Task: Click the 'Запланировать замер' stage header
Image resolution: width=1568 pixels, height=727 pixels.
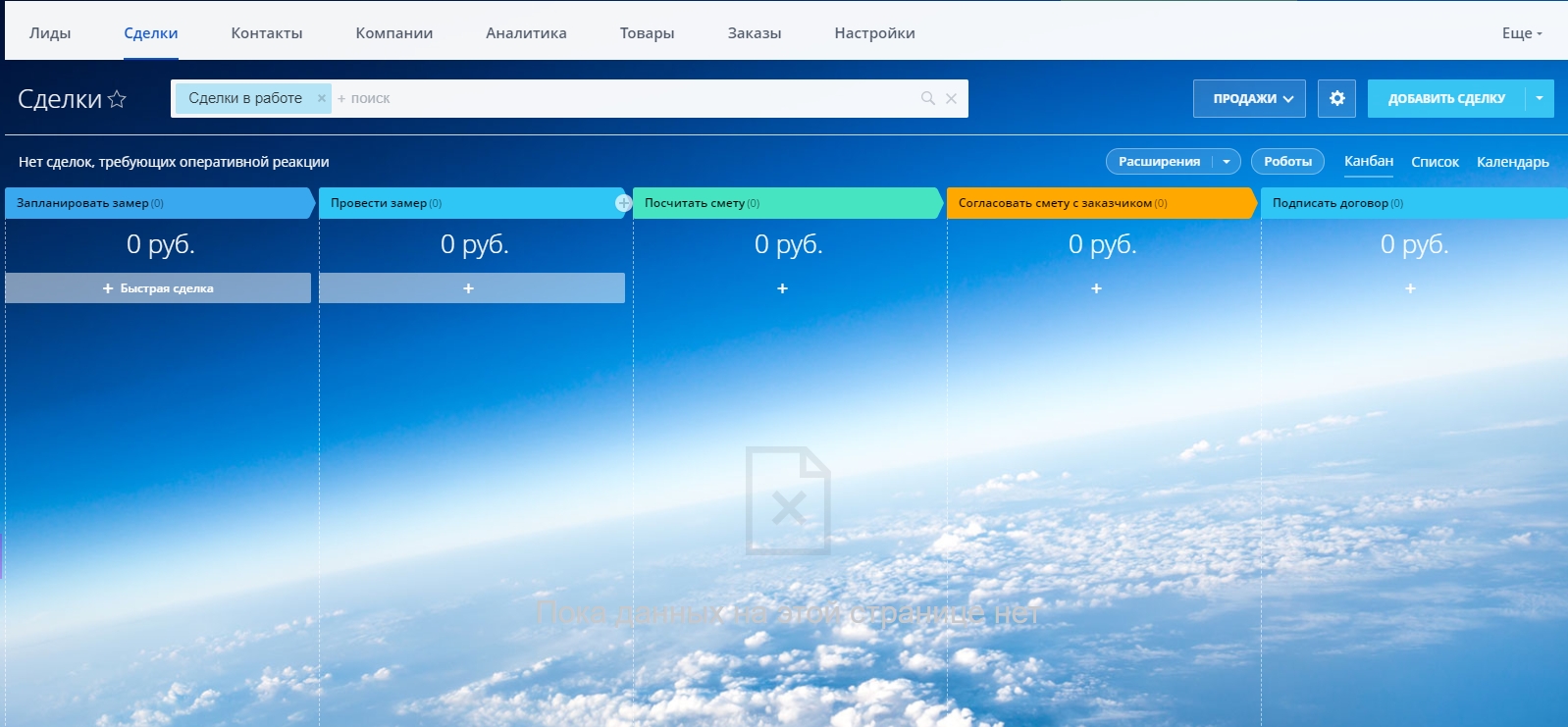Action: [161, 203]
